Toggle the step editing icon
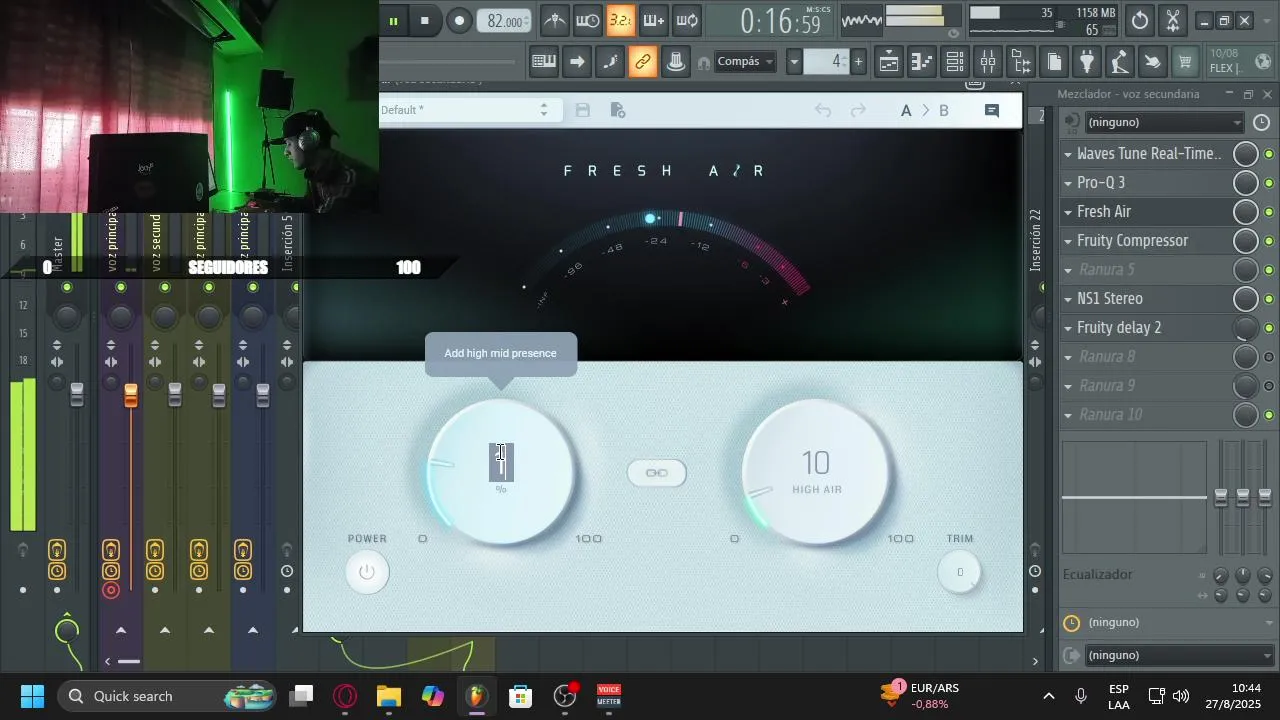Image resolution: width=1280 pixels, height=720 pixels. click(x=610, y=62)
